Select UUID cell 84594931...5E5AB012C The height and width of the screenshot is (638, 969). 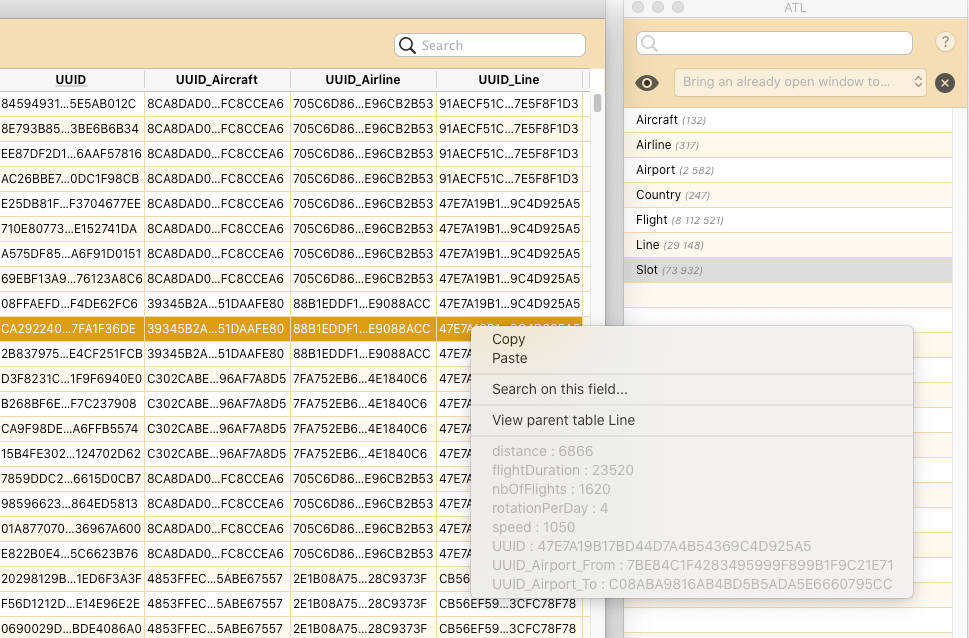point(72,104)
